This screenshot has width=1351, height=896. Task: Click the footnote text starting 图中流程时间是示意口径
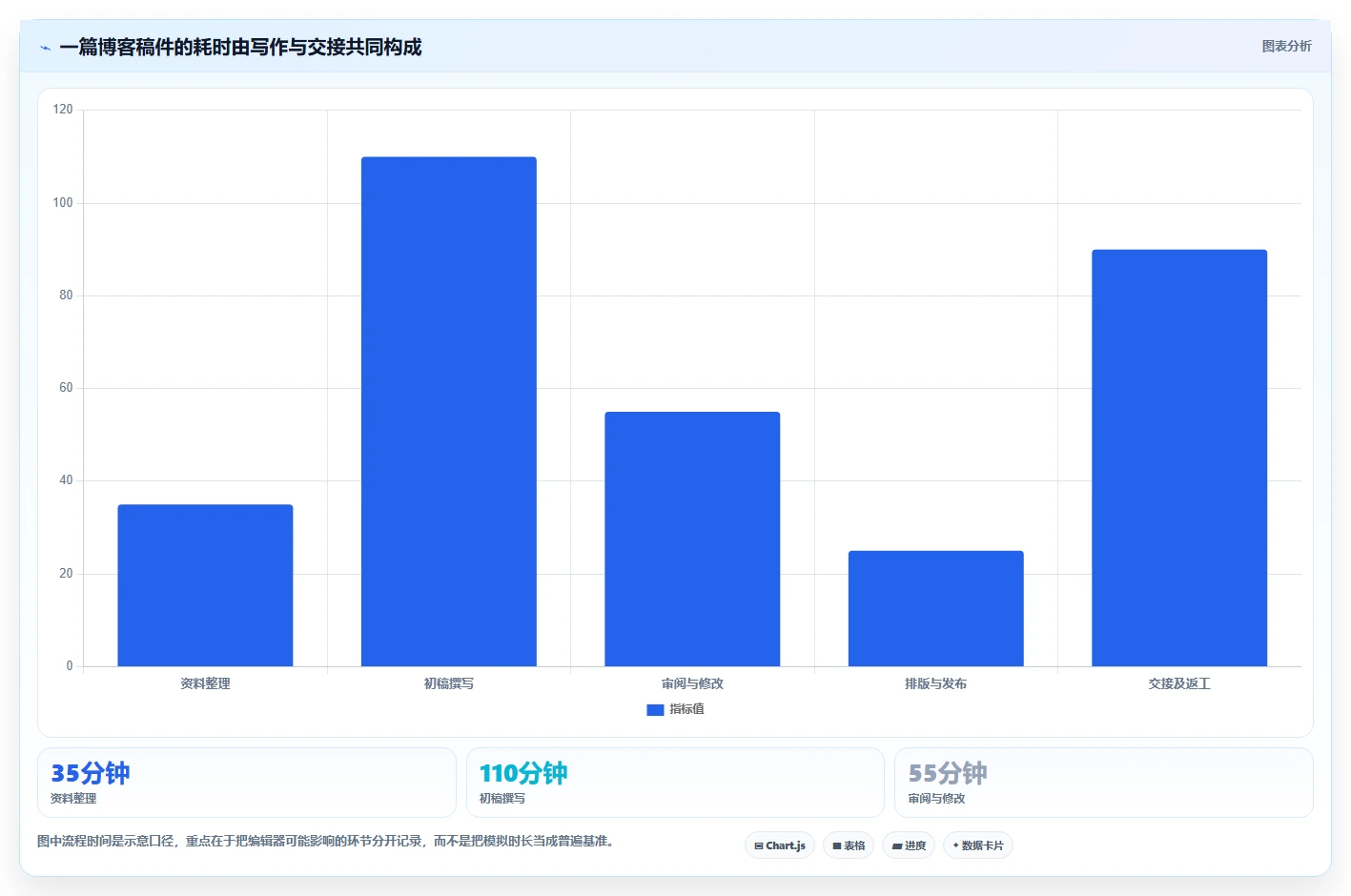pos(329,841)
